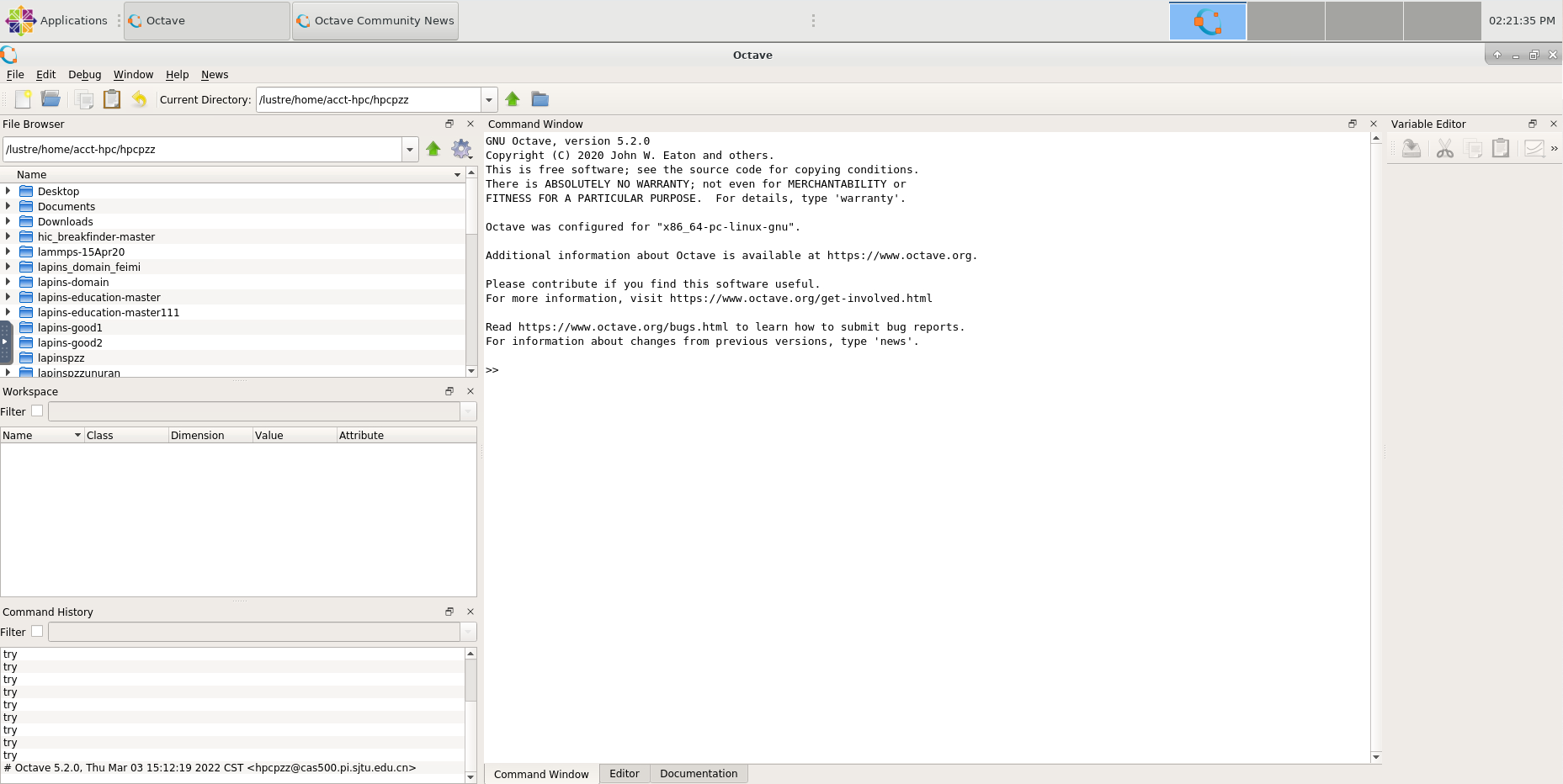The width and height of the screenshot is (1563, 784).
Task: Open Current Directory dropdown list
Action: pyautogui.click(x=489, y=99)
